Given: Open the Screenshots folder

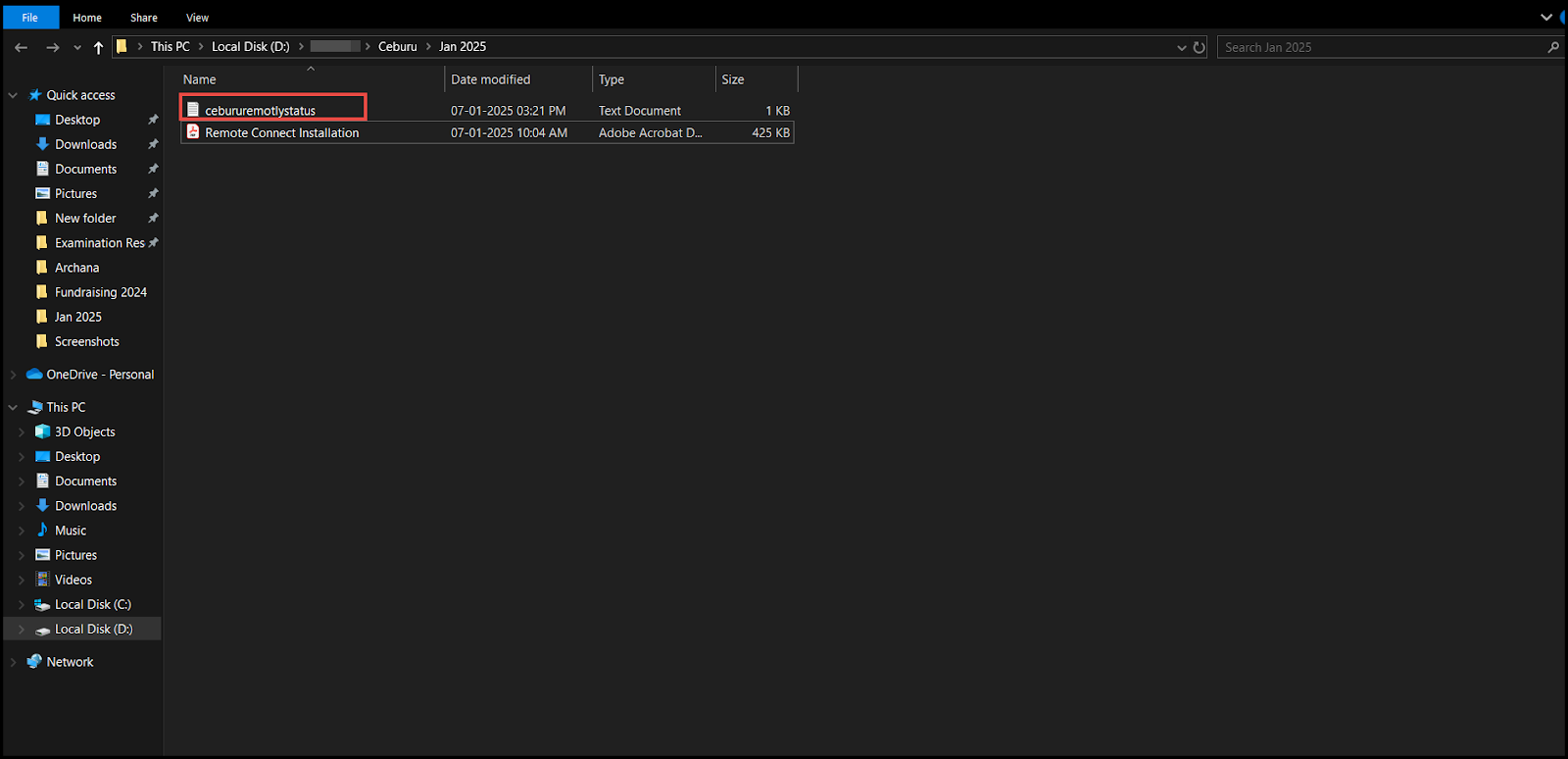Looking at the screenshot, I should (x=86, y=341).
